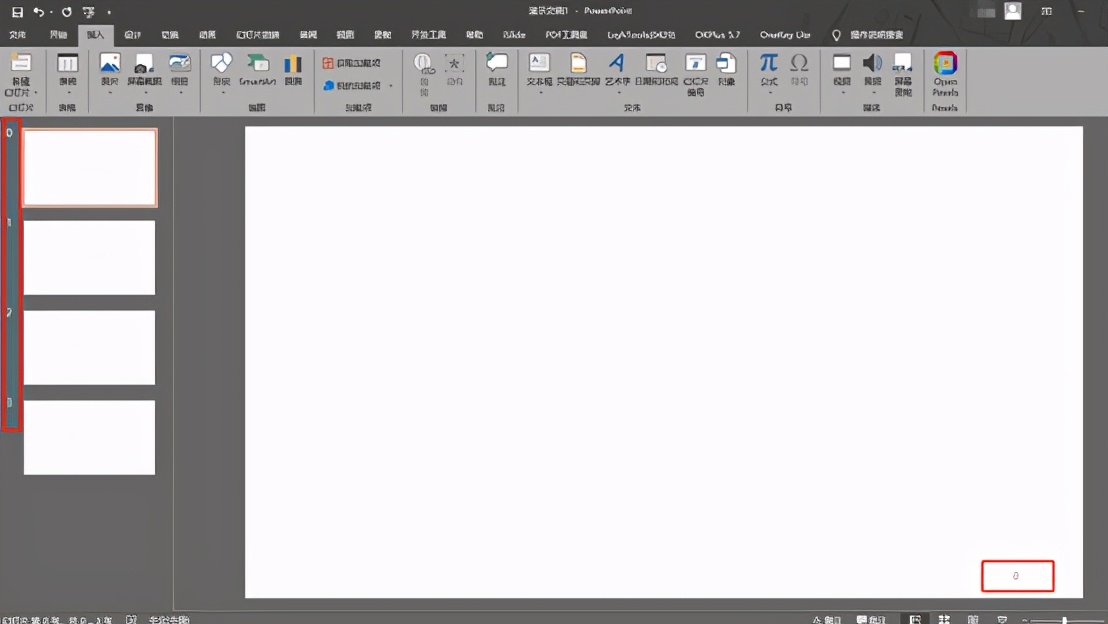Switch to the Transitions tab
This screenshot has width=1108, height=624.
(x=170, y=35)
